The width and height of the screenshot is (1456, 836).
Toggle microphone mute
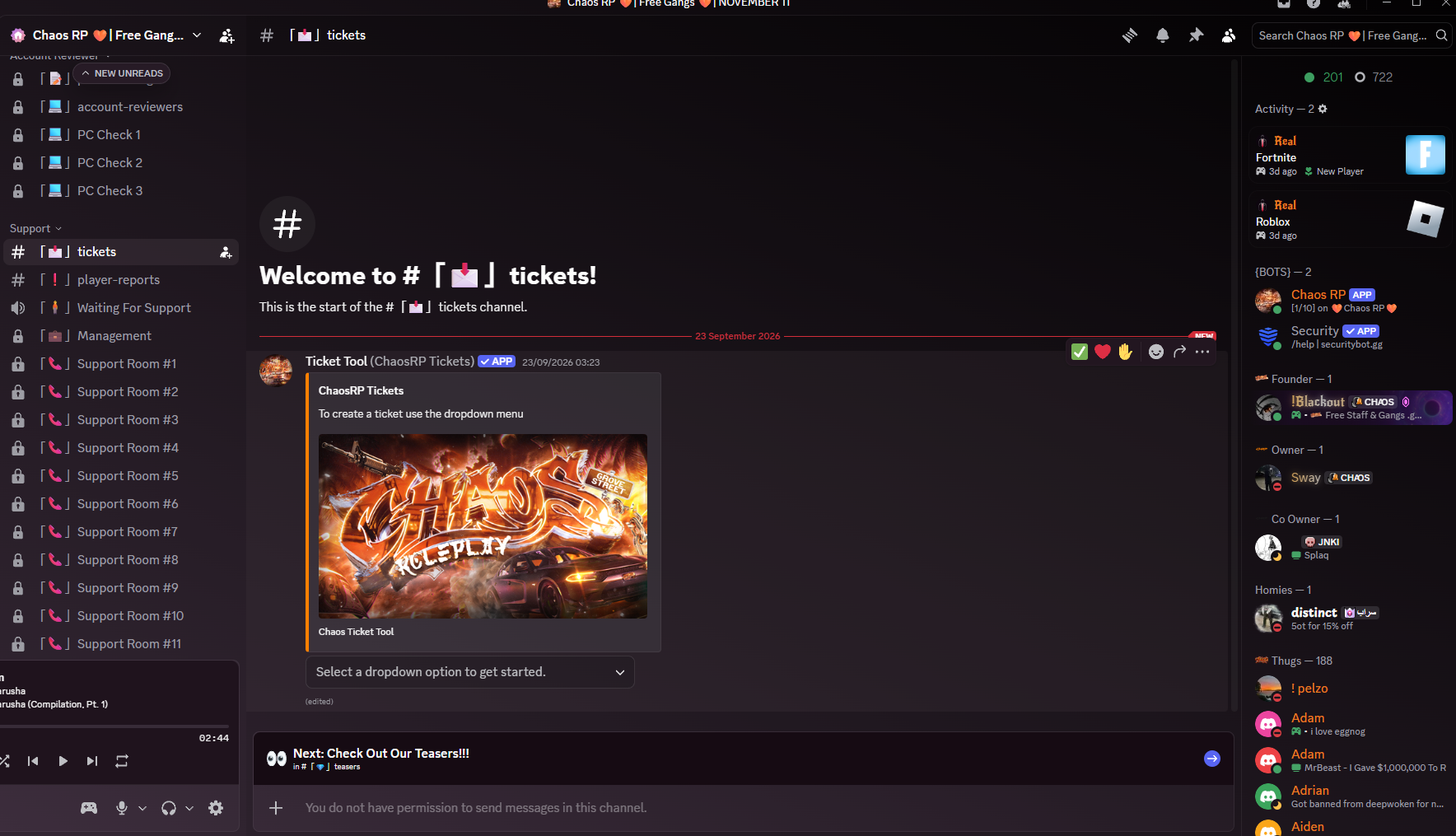(122, 808)
